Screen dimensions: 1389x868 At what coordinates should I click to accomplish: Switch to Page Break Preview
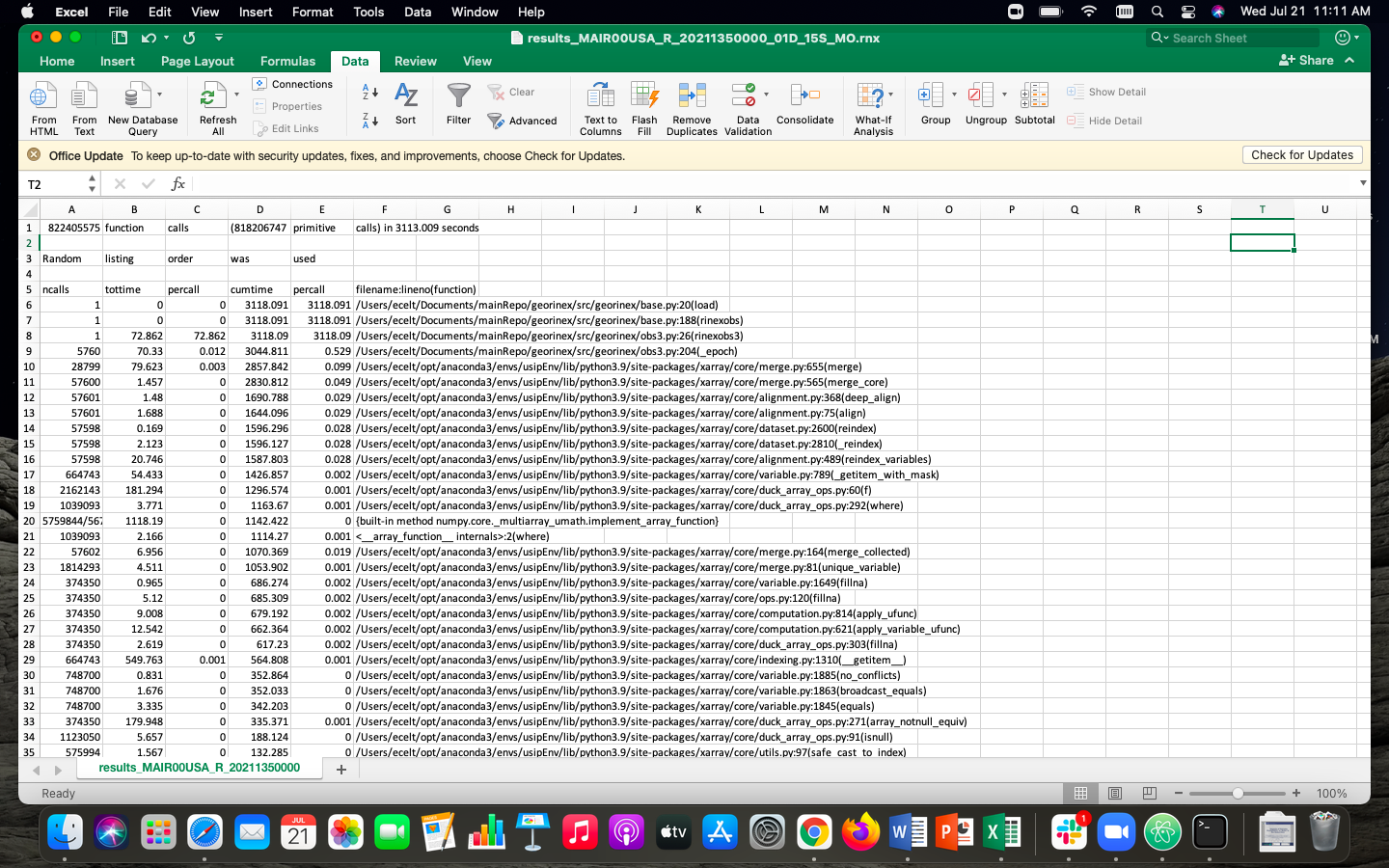tap(1149, 793)
